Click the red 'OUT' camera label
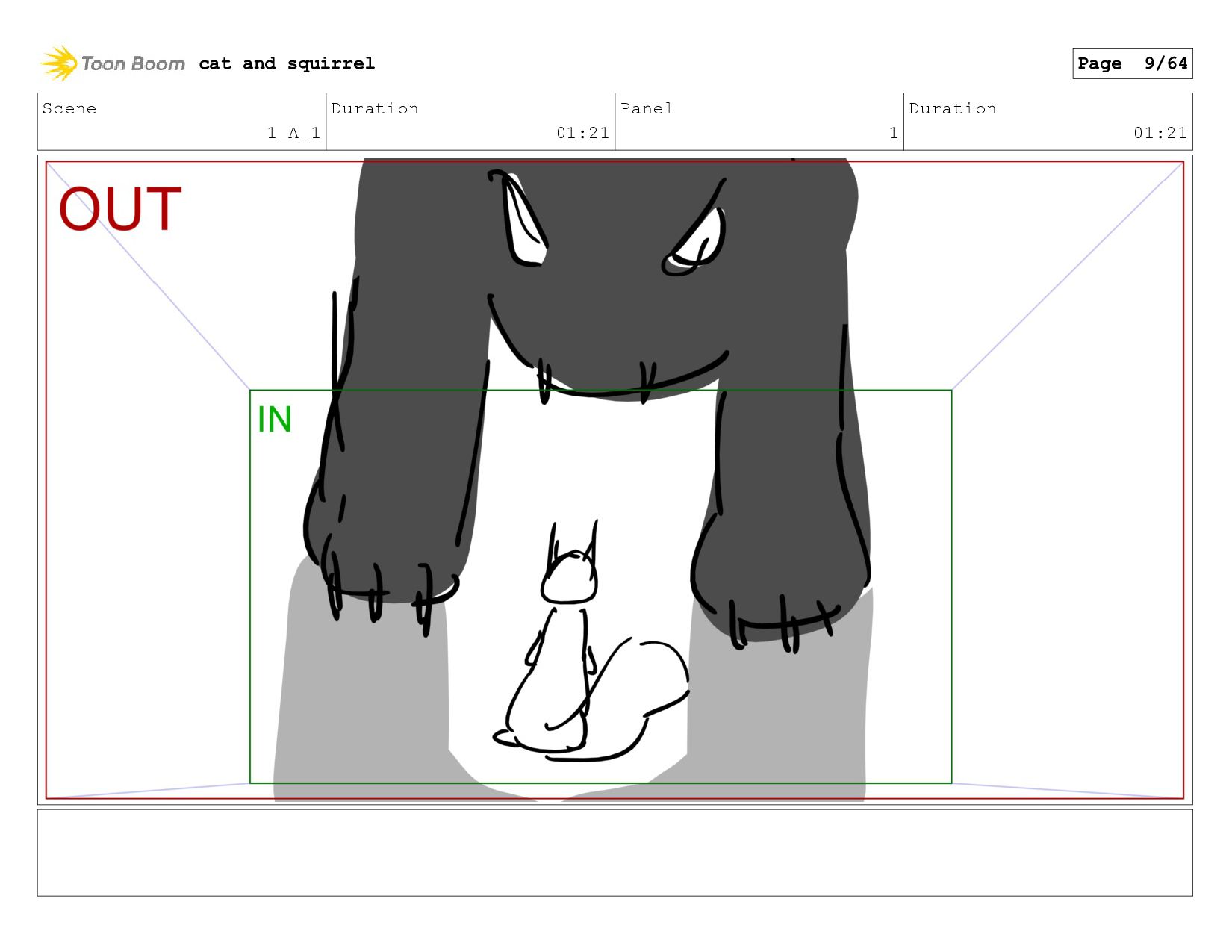The width and height of the screenshot is (1232, 952). click(x=120, y=209)
